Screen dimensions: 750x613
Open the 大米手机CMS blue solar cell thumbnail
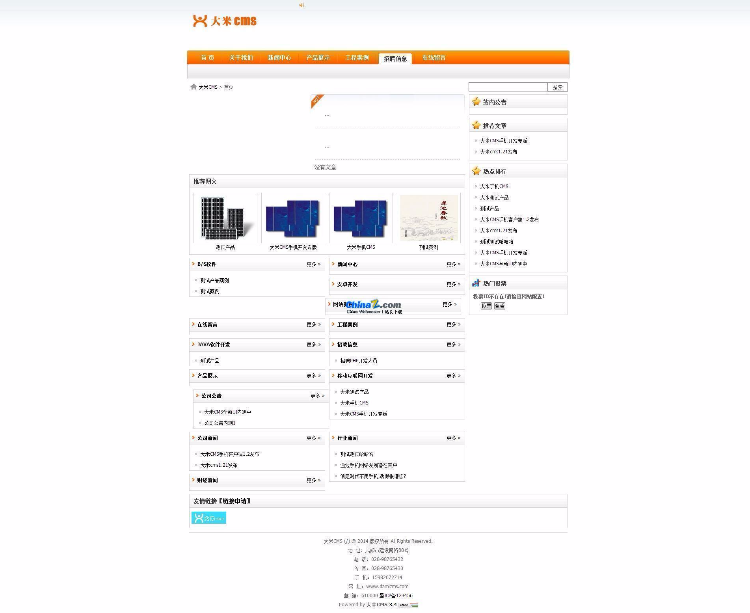point(361,218)
